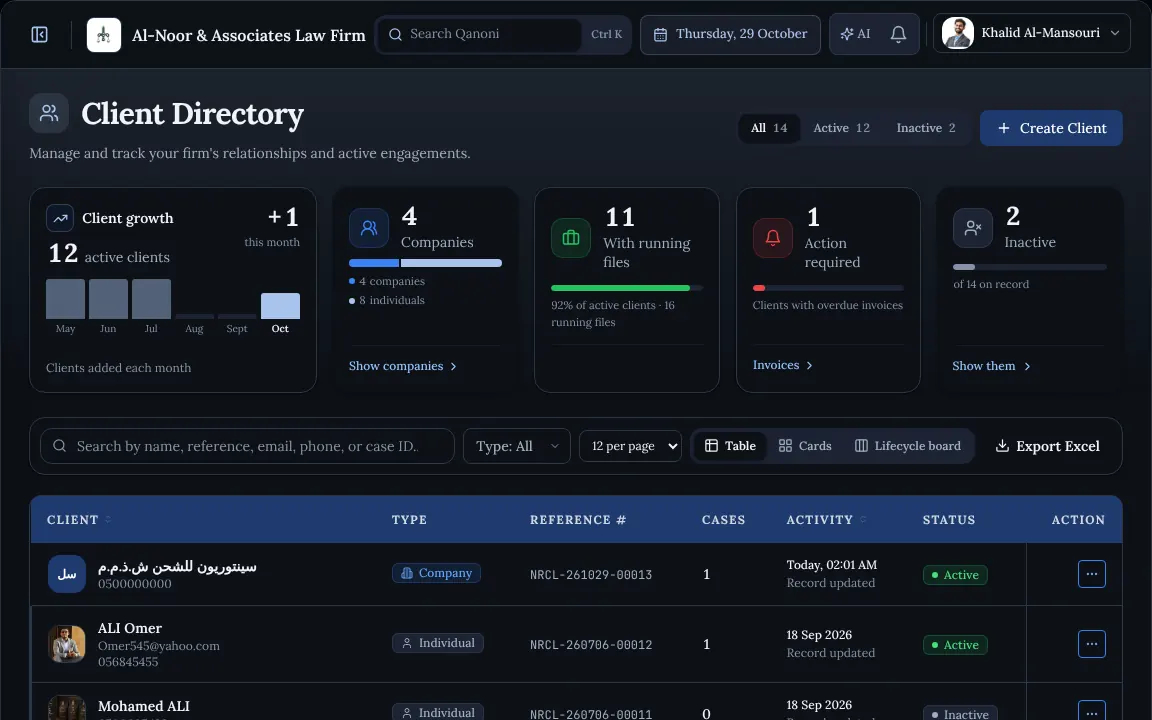This screenshot has height=720, width=1152.
Task: Open the 12 per page dropdown
Action: (630, 446)
